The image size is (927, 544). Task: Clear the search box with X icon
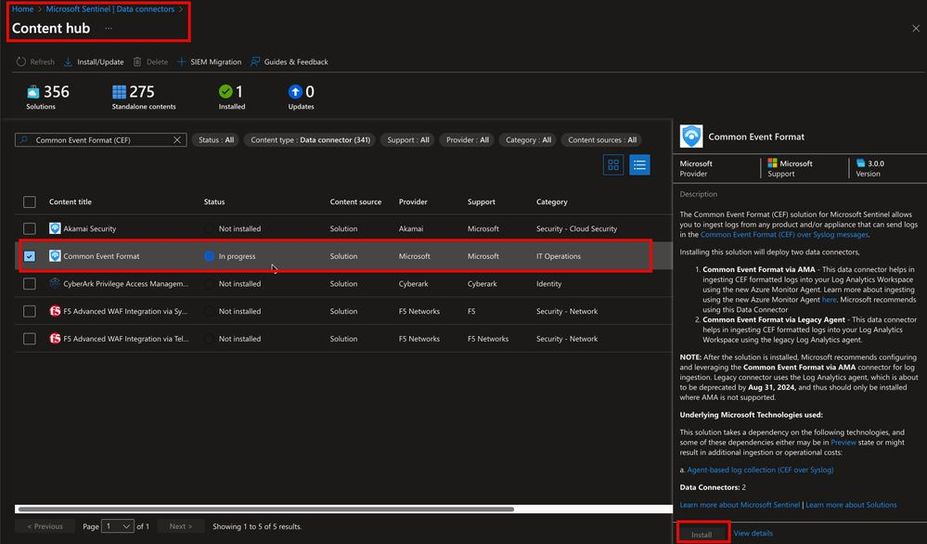click(x=178, y=140)
